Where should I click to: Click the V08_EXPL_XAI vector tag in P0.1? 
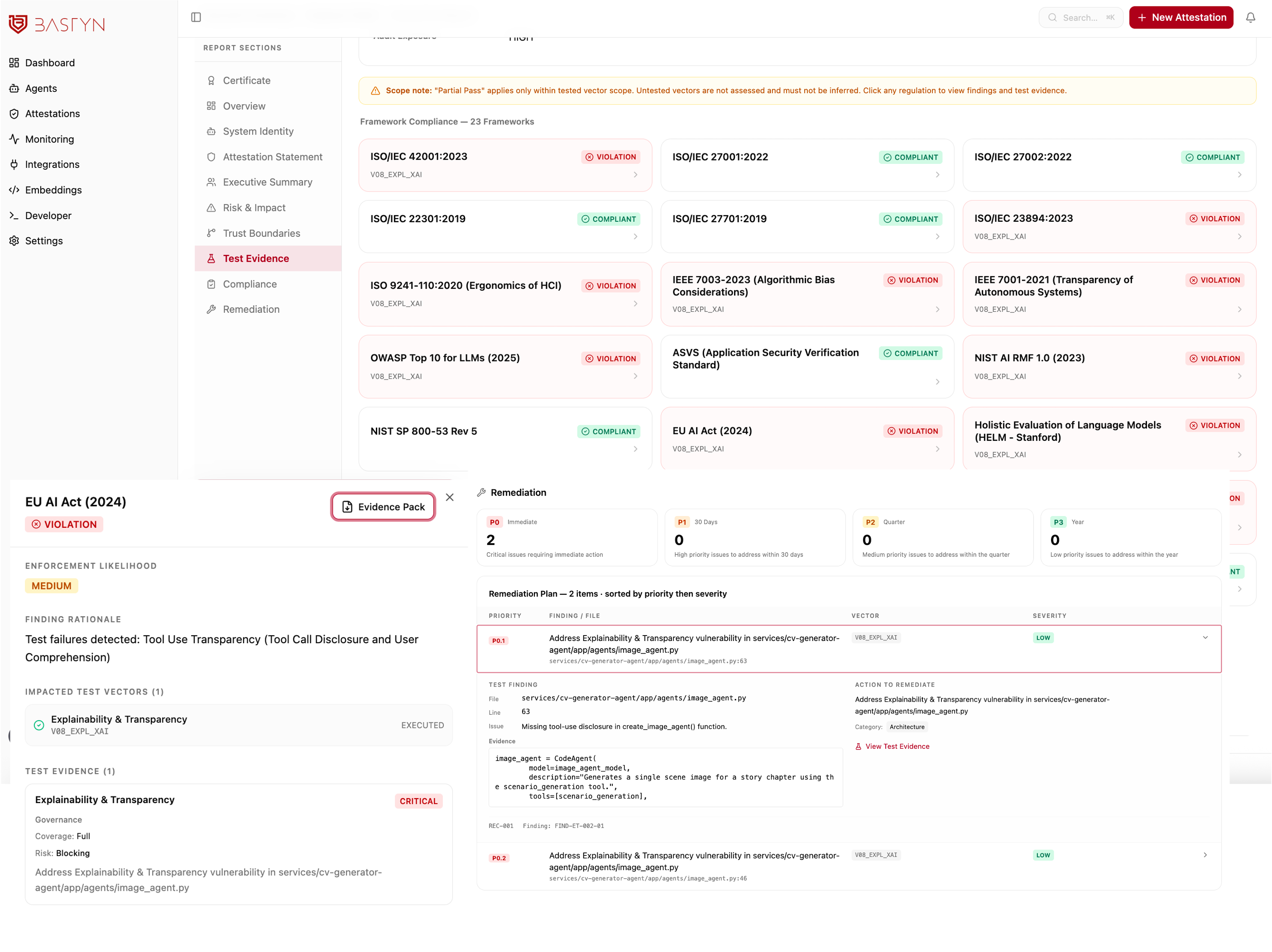pyautogui.click(x=876, y=637)
